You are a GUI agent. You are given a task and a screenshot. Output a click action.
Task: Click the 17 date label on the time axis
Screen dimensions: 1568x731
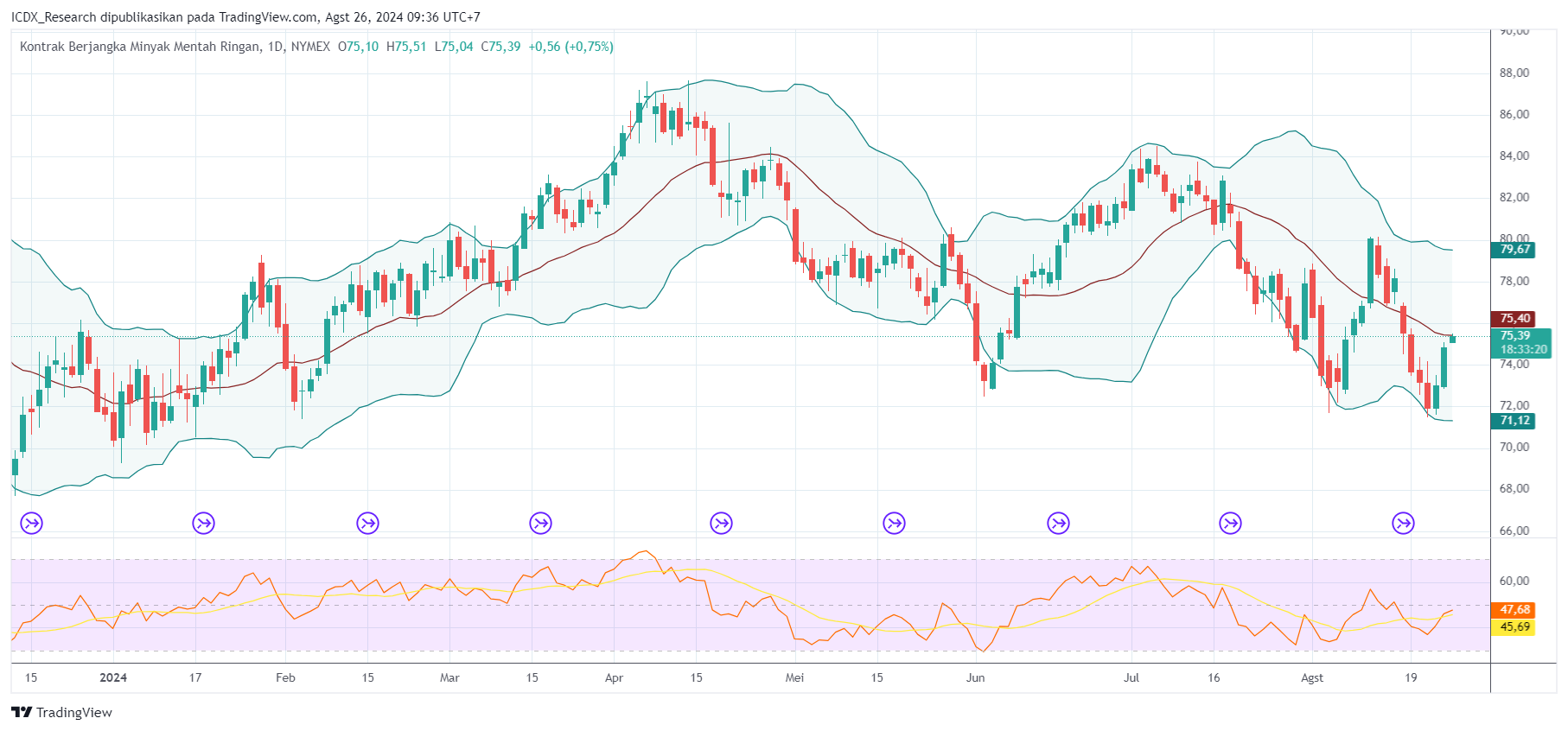pos(195,677)
